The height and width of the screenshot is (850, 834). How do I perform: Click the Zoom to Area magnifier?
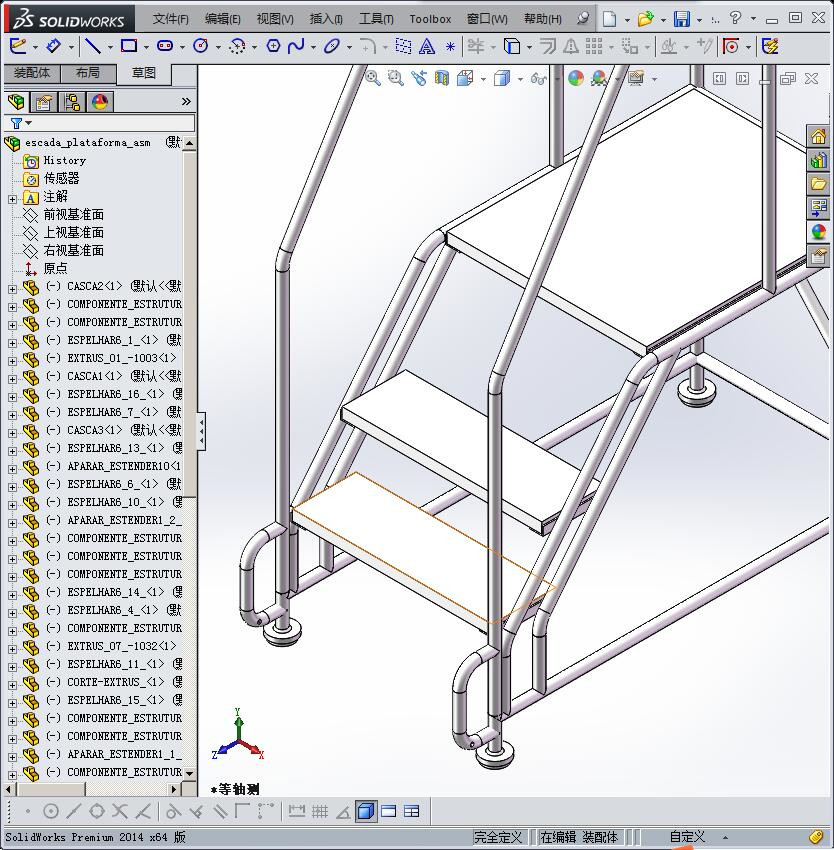tap(396, 78)
